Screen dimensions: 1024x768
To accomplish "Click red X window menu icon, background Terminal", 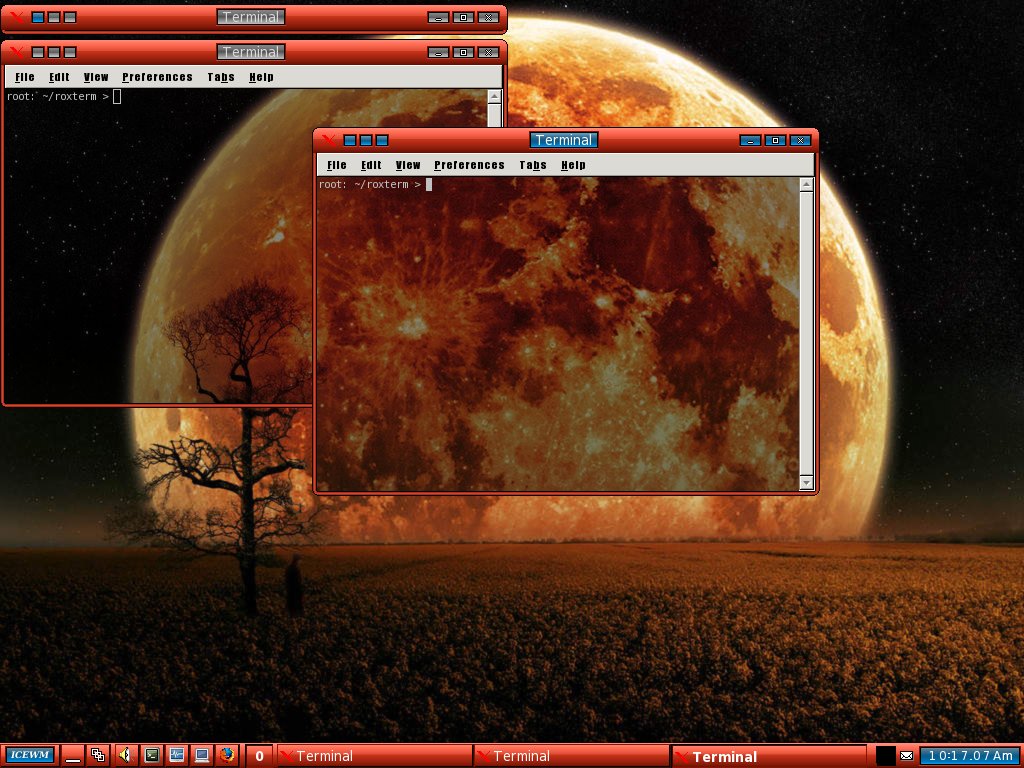I will 17,52.
